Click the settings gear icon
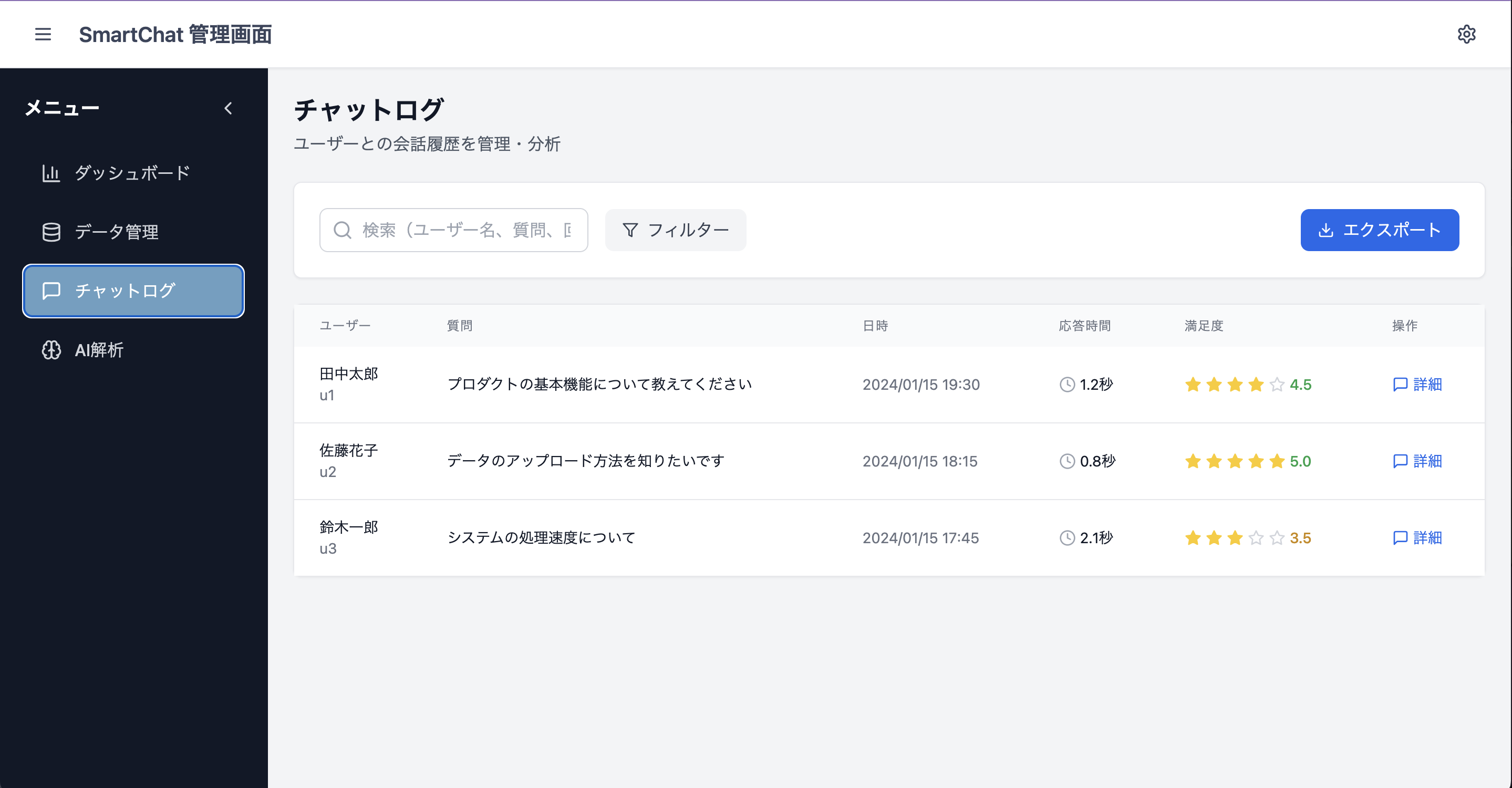Viewport: 1512px width, 788px height. pos(1467,34)
